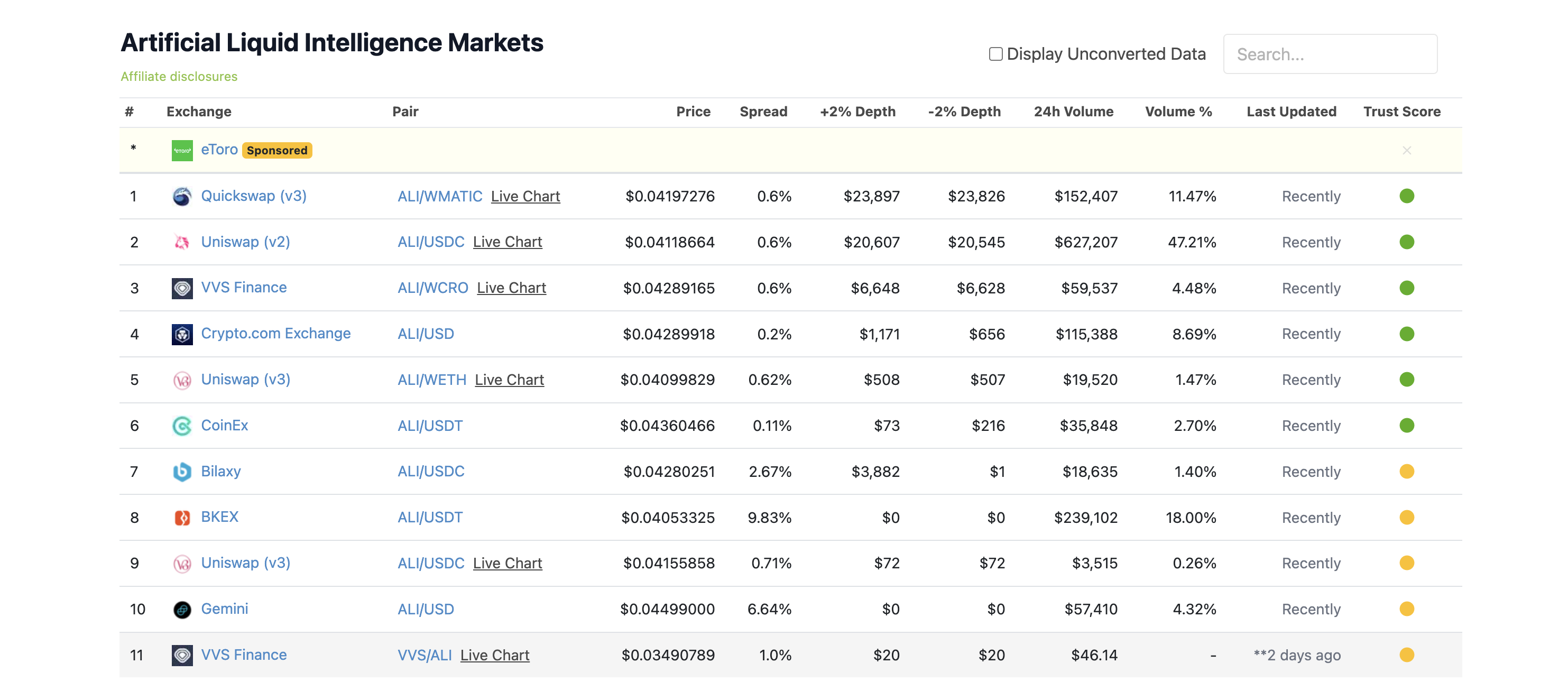Click yellow trust score dot for BKEX
This screenshot has width=1568, height=700.
[1406, 518]
